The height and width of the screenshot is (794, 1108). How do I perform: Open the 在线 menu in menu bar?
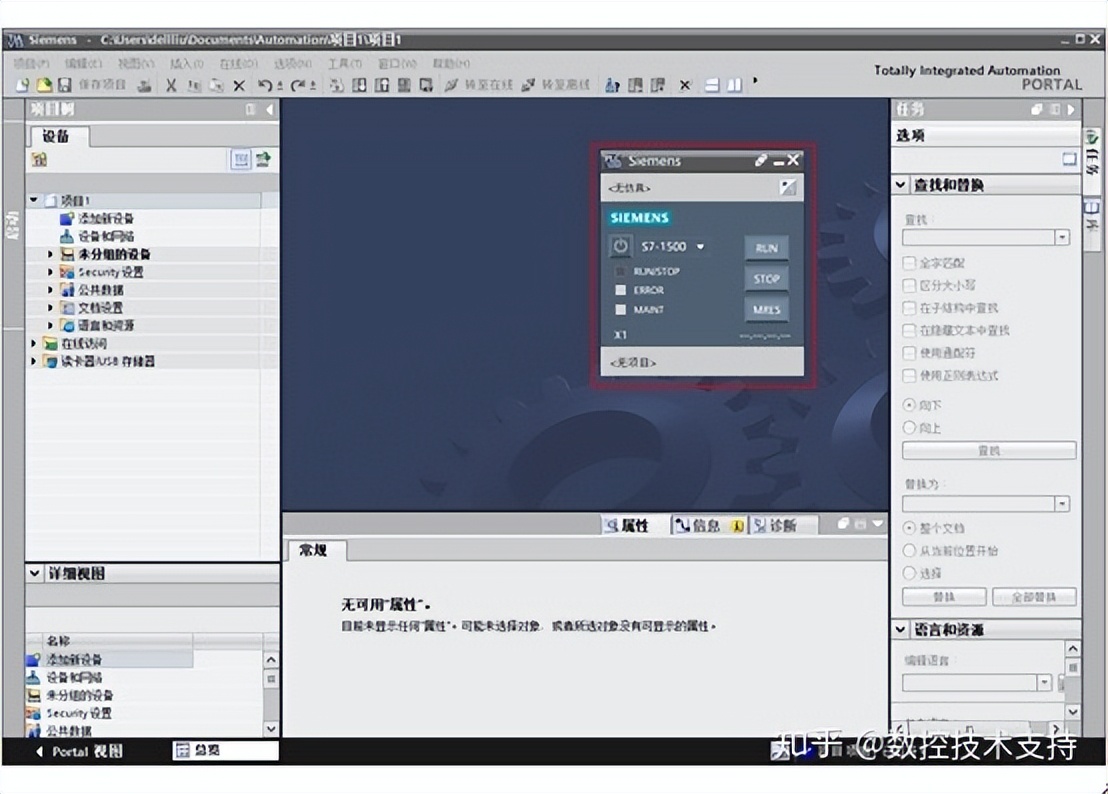238,64
